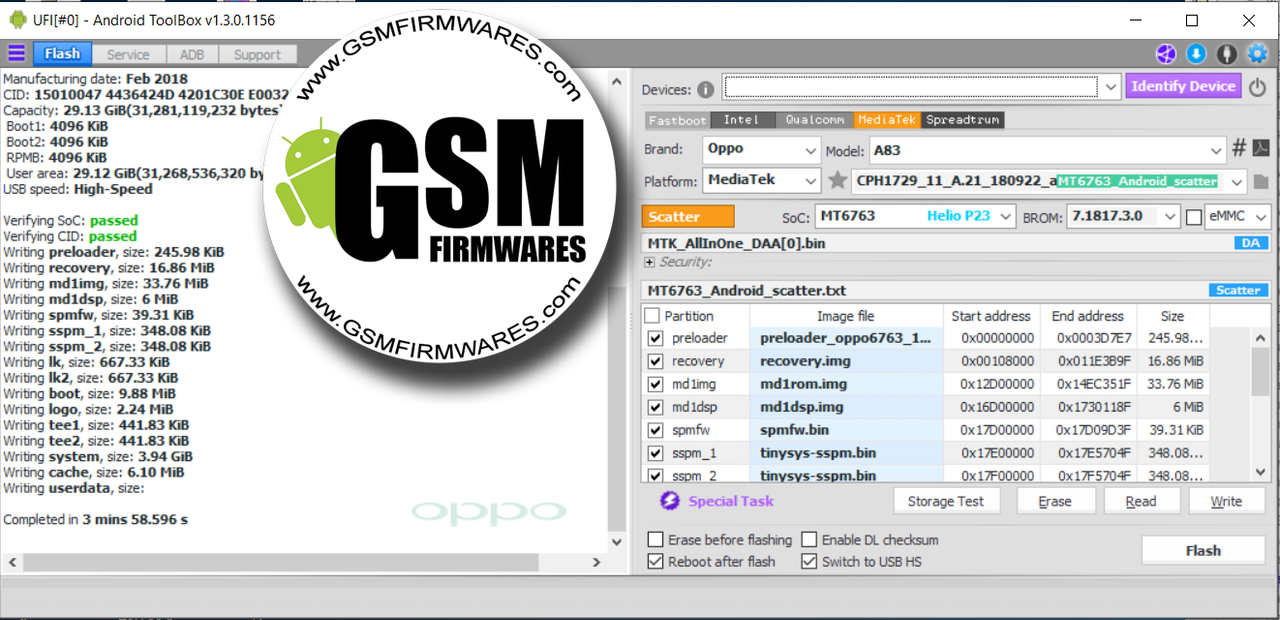The image size is (1280, 620).
Task: Click the favorites star icon beside Platform
Action: pos(838,181)
